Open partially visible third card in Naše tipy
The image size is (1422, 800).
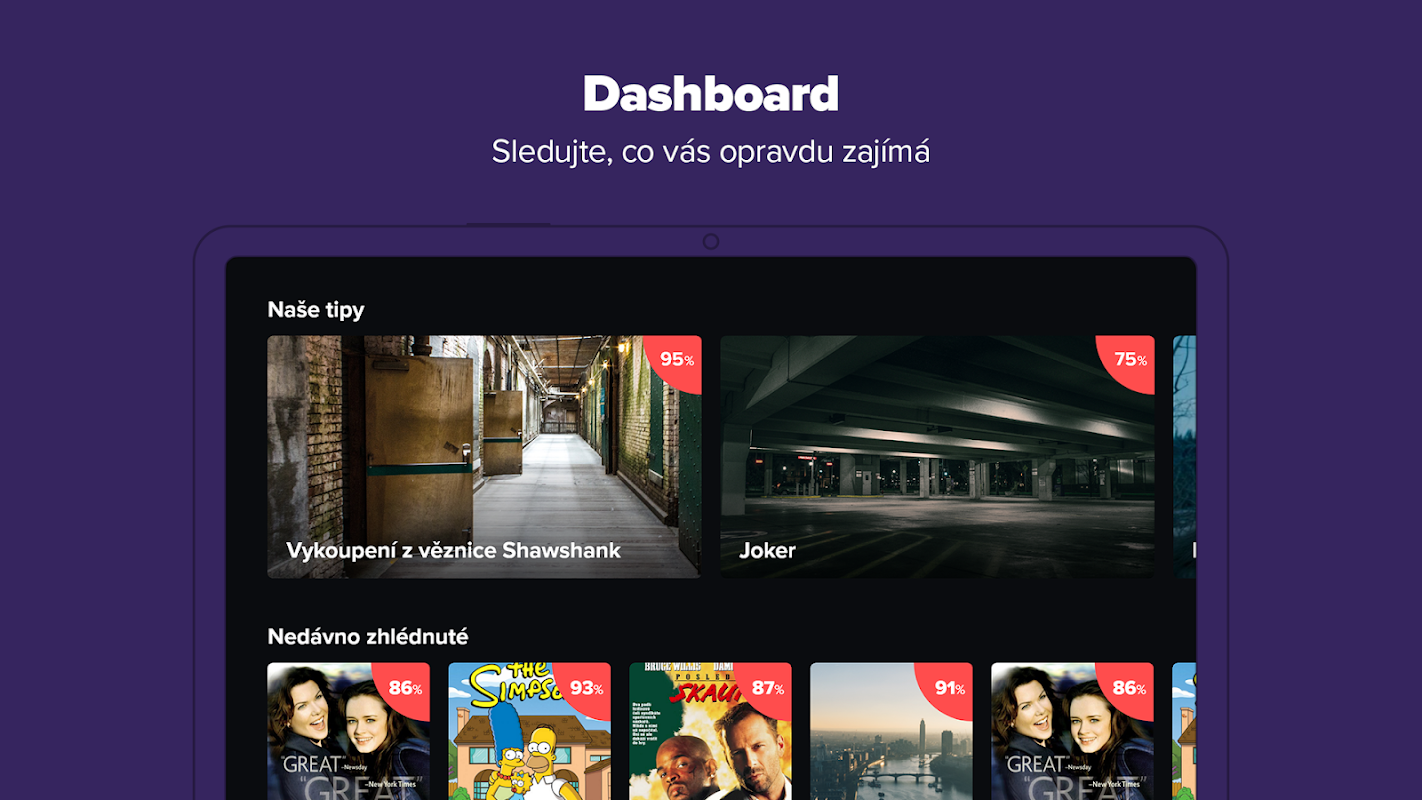1184,457
